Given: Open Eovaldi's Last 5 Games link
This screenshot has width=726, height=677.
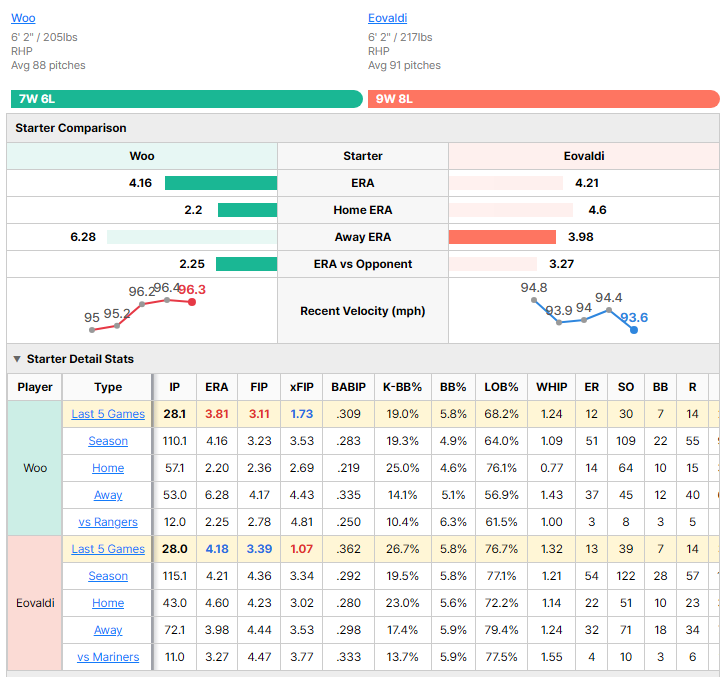Looking at the screenshot, I should [x=108, y=549].
